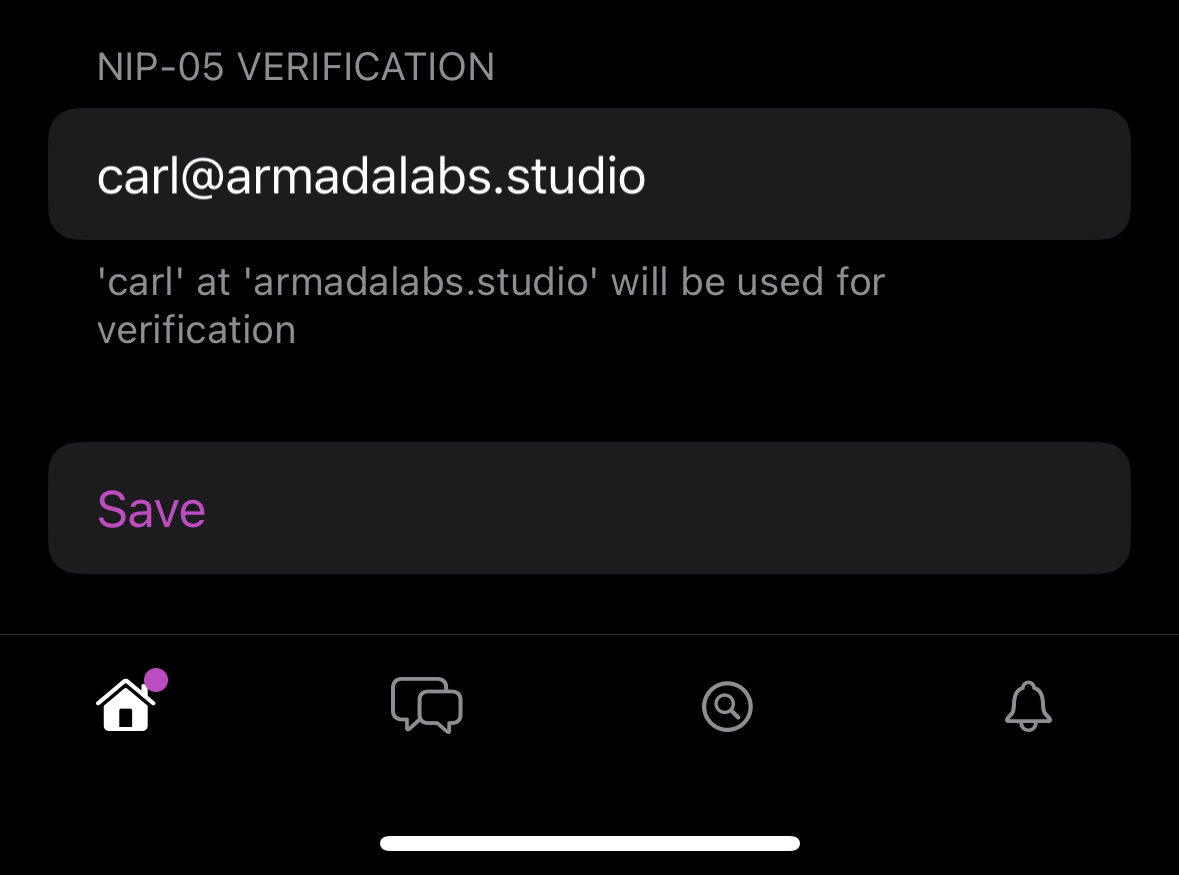
Task: Tap the iOS home indicator bar
Action: [589, 843]
